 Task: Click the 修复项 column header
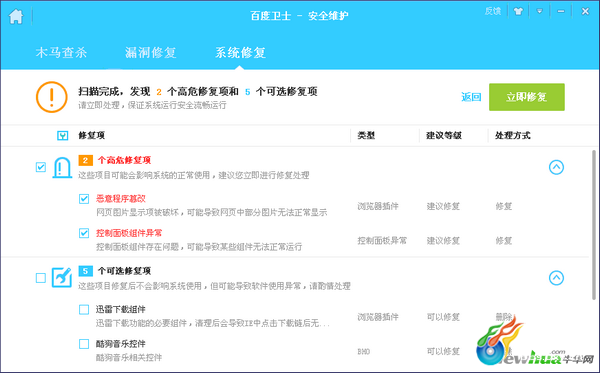[x=91, y=135]
